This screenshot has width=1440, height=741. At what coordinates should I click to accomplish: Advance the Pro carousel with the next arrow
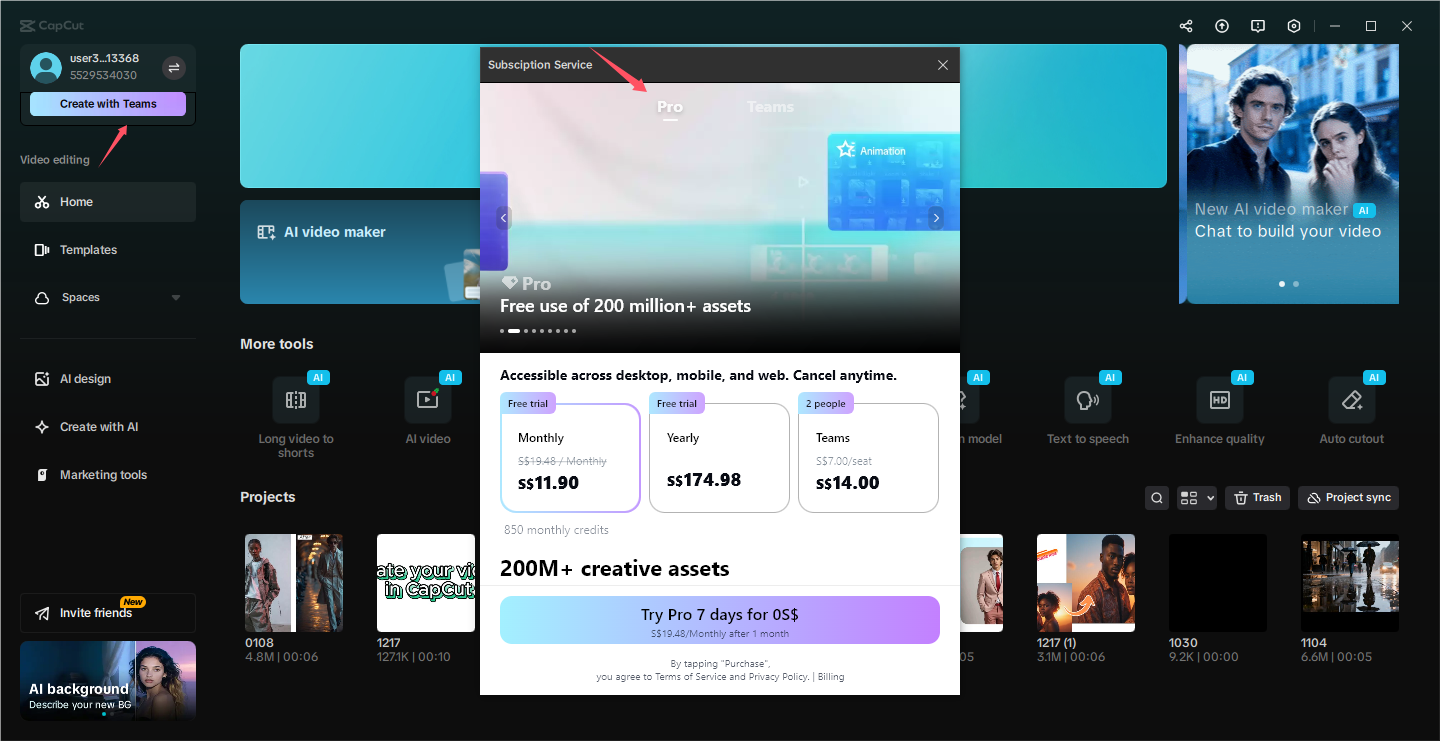936,217
